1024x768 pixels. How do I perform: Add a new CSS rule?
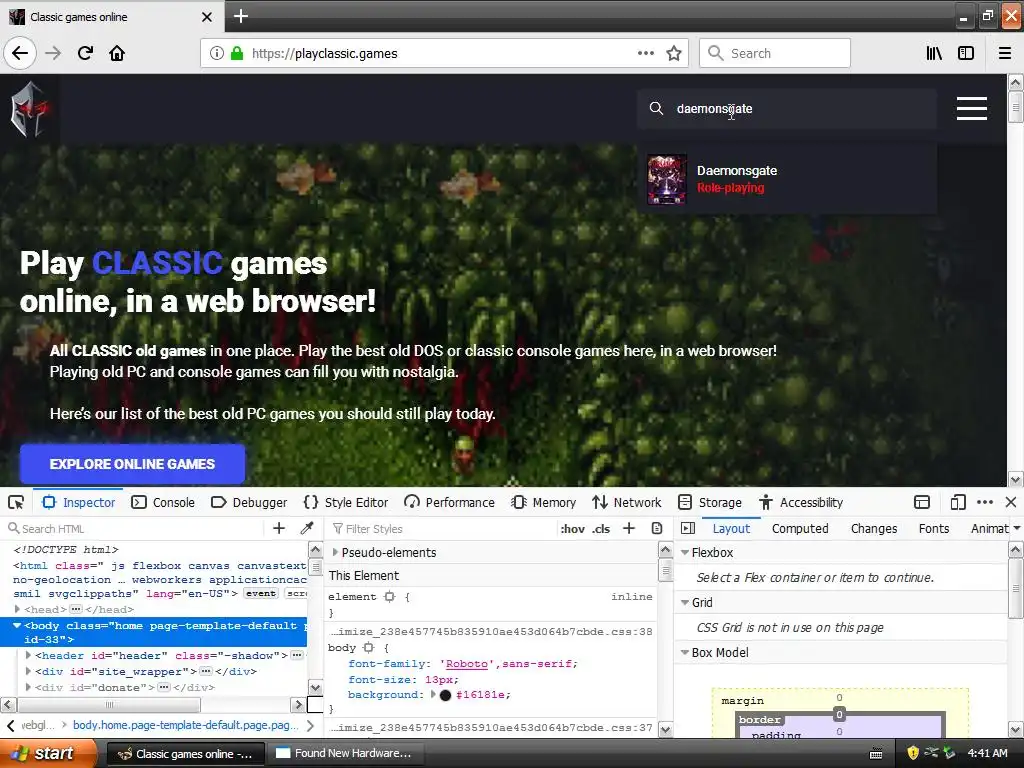629,528
